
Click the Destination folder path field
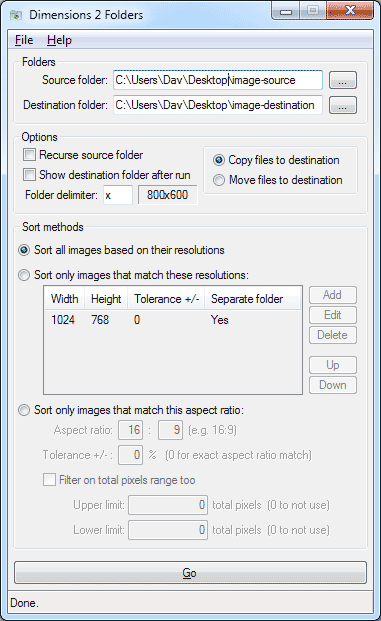[x=218, y=105]
